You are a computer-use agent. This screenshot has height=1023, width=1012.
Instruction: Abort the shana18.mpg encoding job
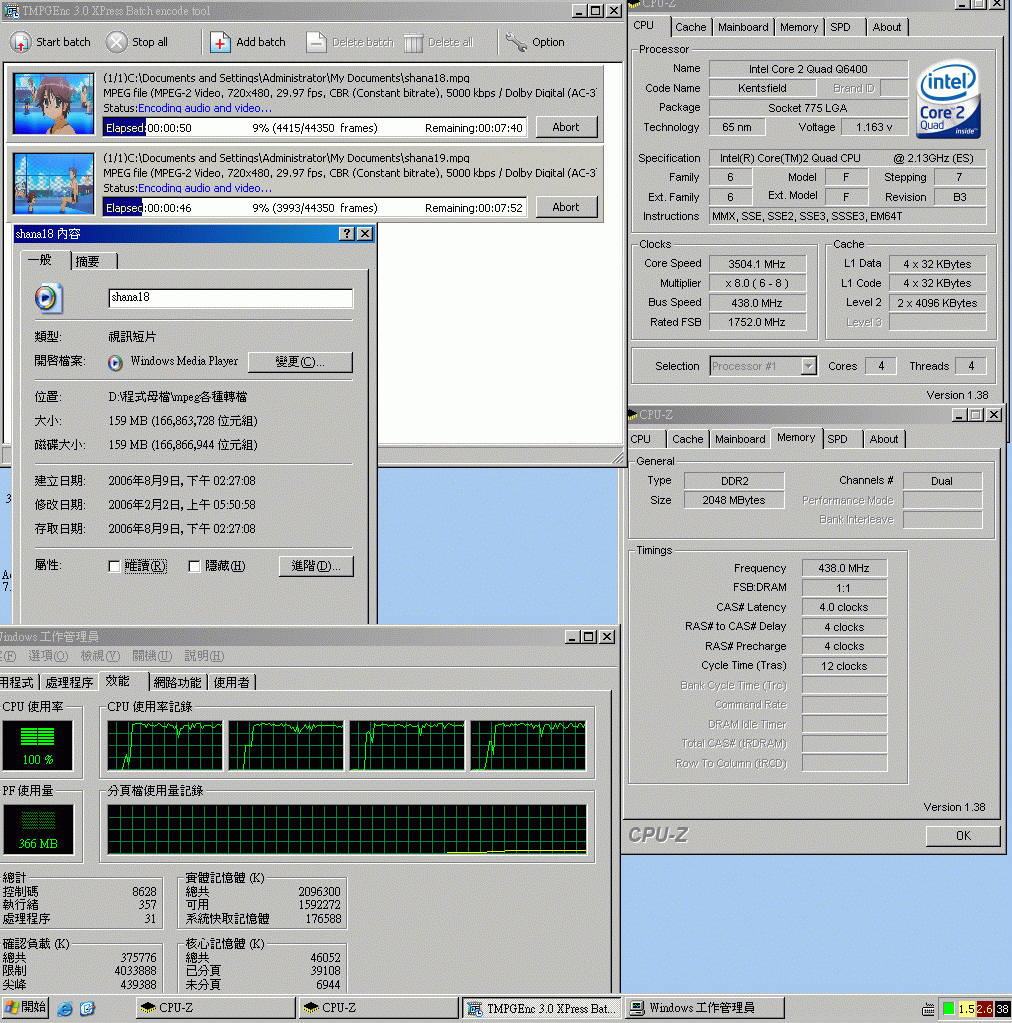click(566, 127)
